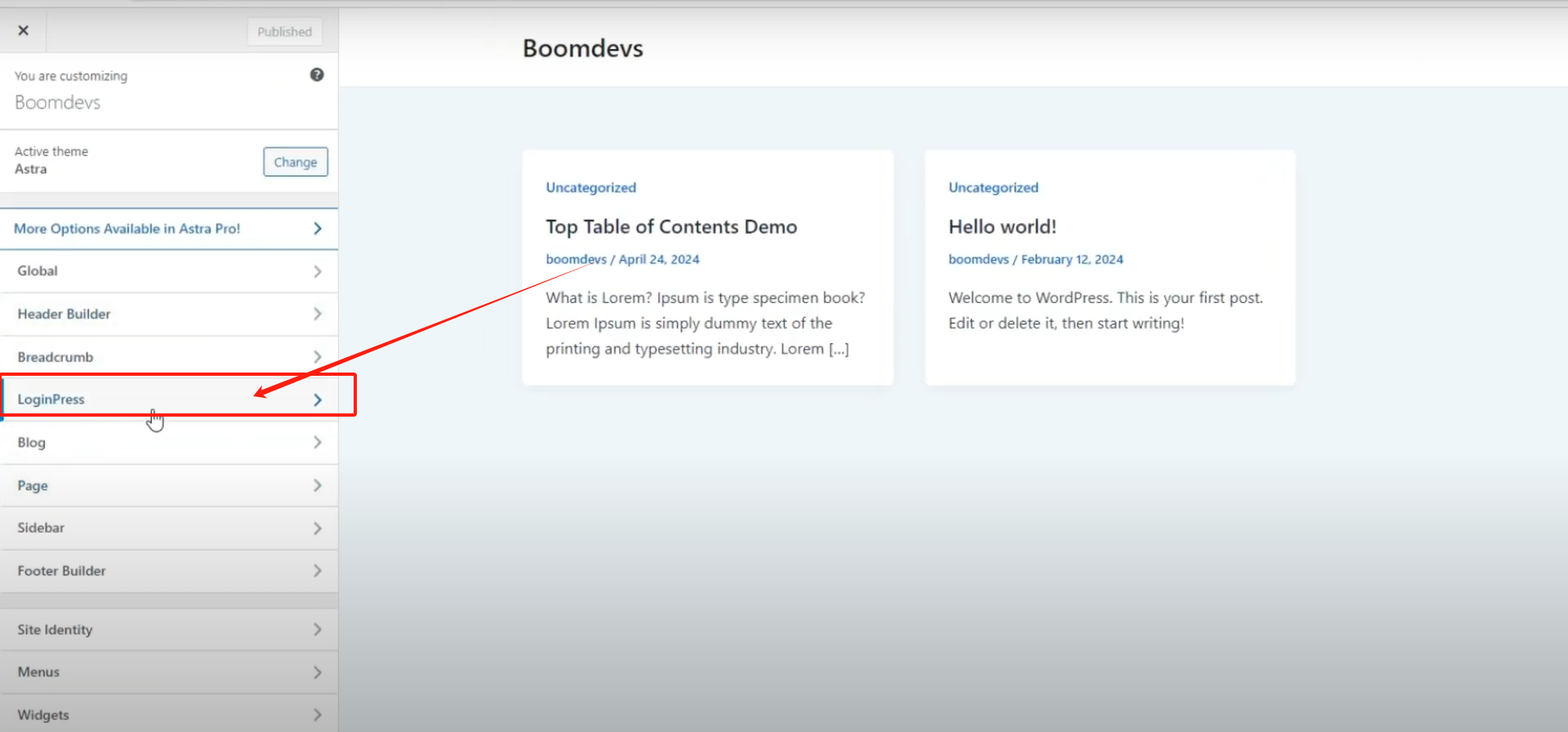Click the Site Identity chevron icon
1568x732 pixels.
pos(318,630)
